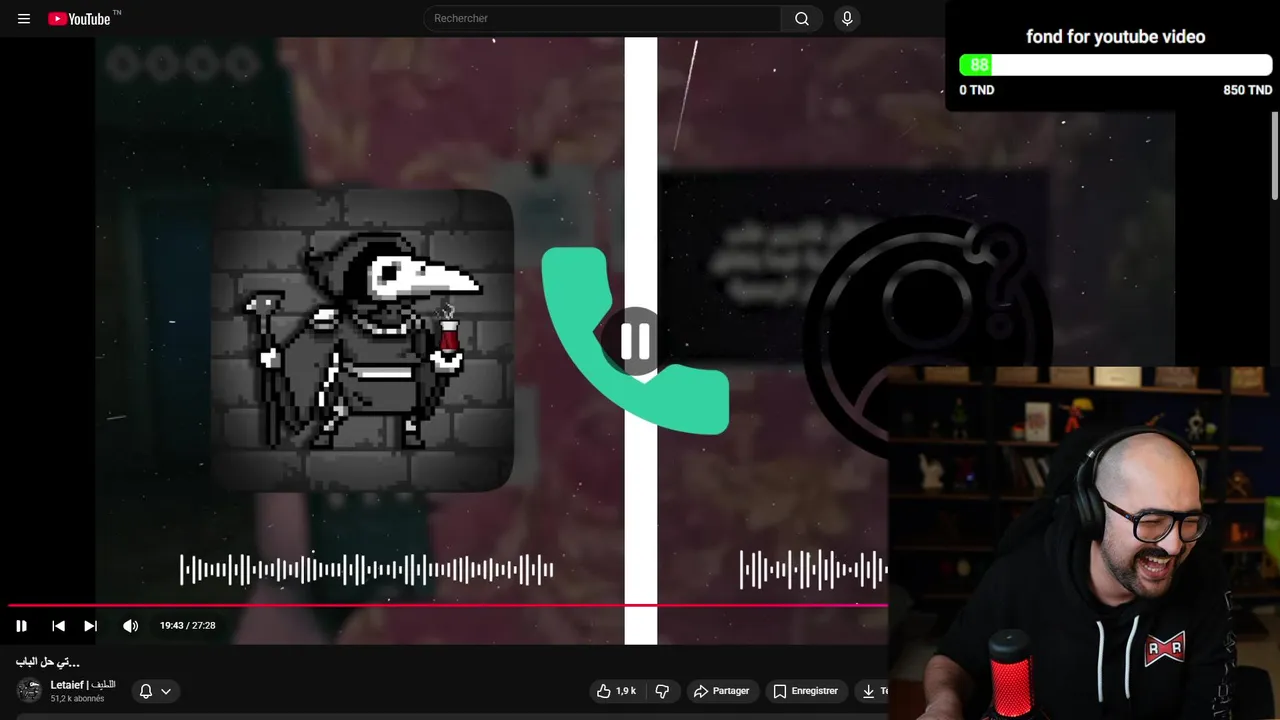Toggle the notification bell for Letaief
Image resolution: width=1280 pixels, height=720 pixels.
click(x=145, y=691)
